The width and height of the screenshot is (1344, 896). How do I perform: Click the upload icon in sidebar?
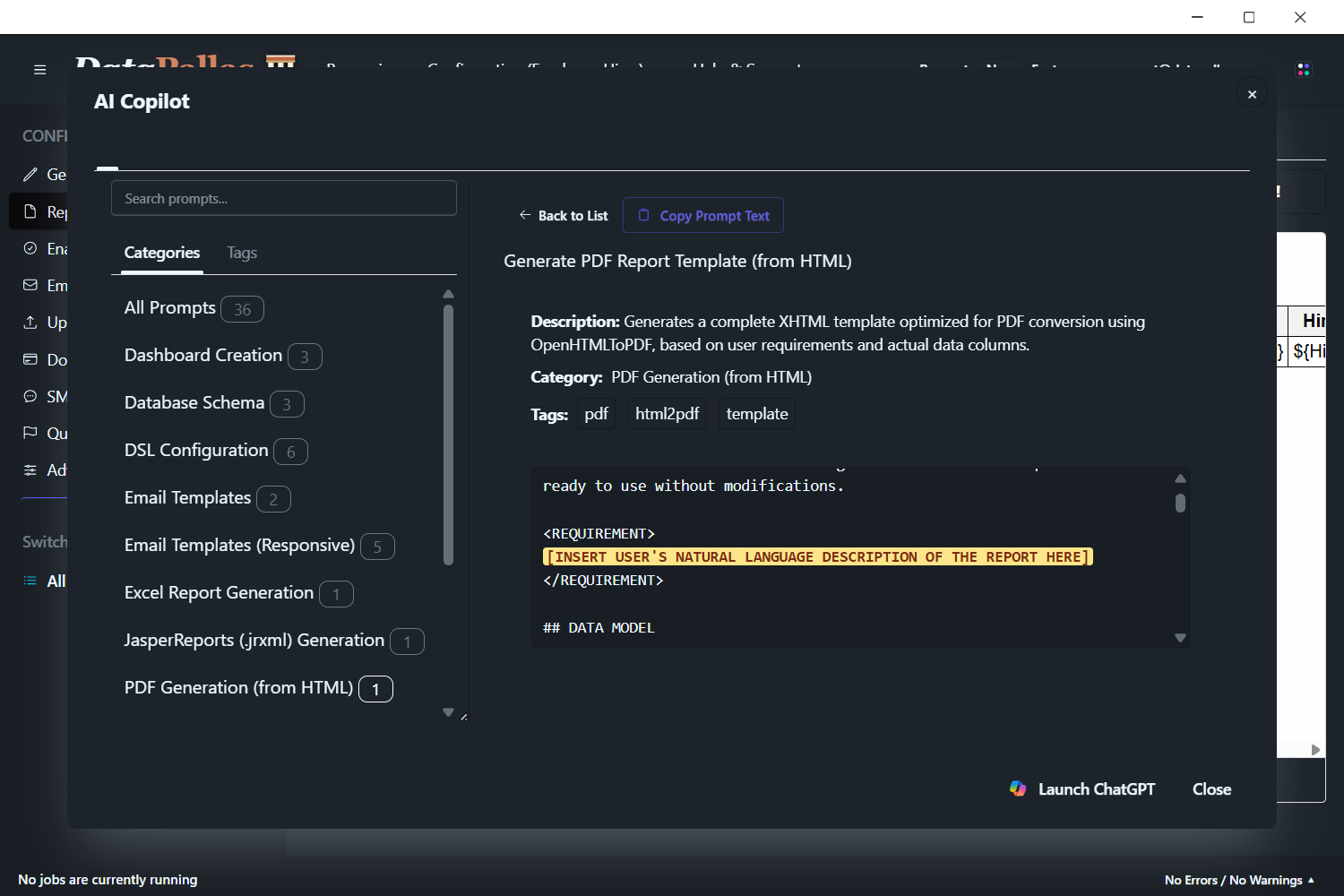[x=30, y=323]
